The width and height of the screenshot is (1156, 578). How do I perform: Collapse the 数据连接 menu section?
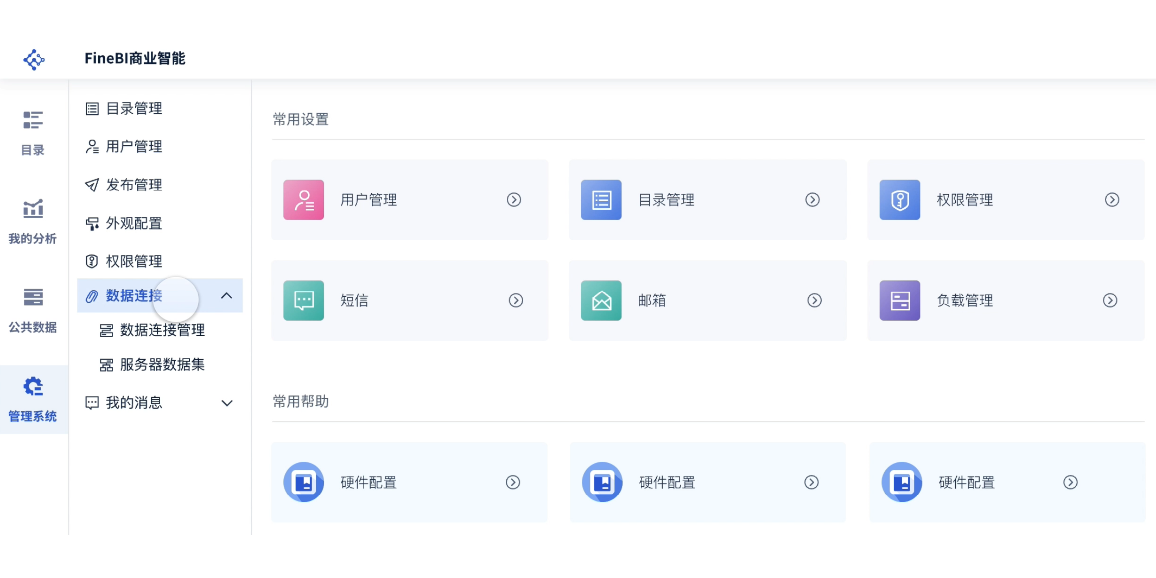coord(227,295)
